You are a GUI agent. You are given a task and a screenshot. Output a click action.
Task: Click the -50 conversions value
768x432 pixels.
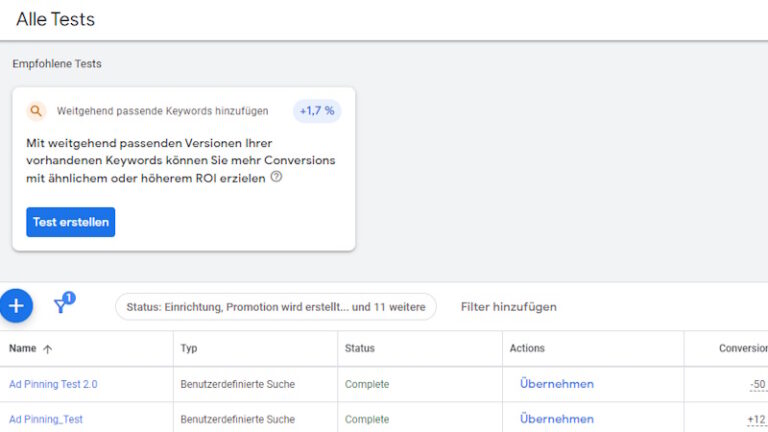757,385
